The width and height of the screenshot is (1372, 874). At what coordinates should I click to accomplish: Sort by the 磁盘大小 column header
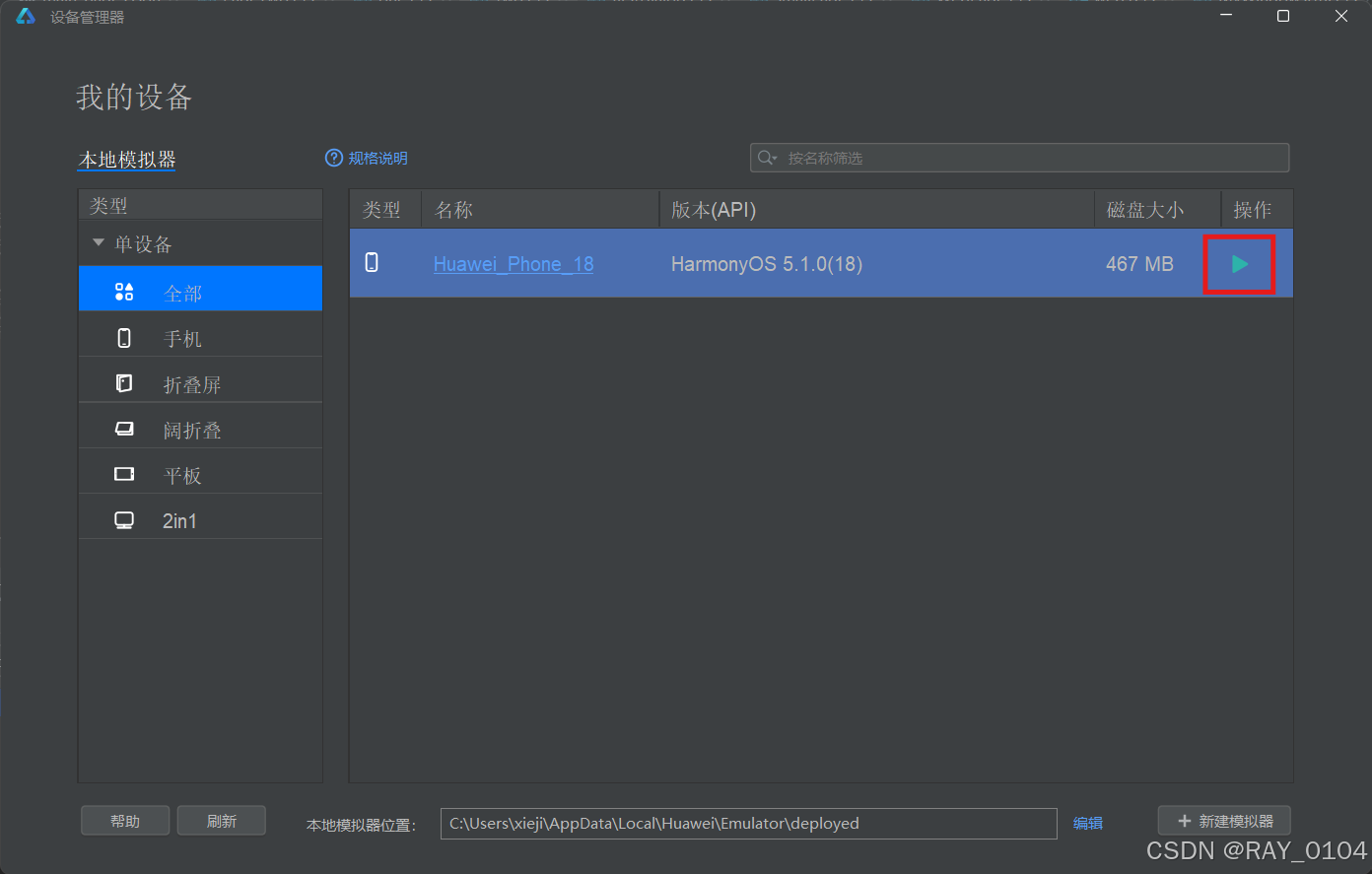(x=1158, y=210)
